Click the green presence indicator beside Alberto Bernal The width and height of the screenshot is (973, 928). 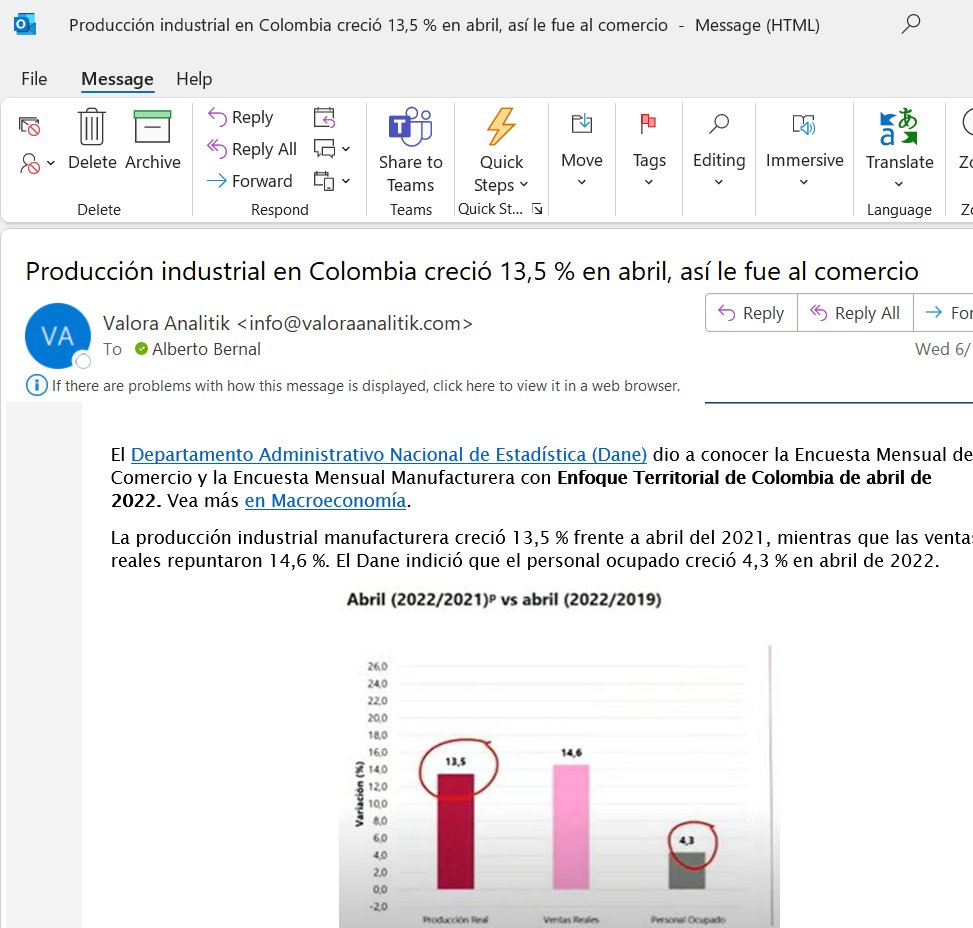tap(141, 349)
